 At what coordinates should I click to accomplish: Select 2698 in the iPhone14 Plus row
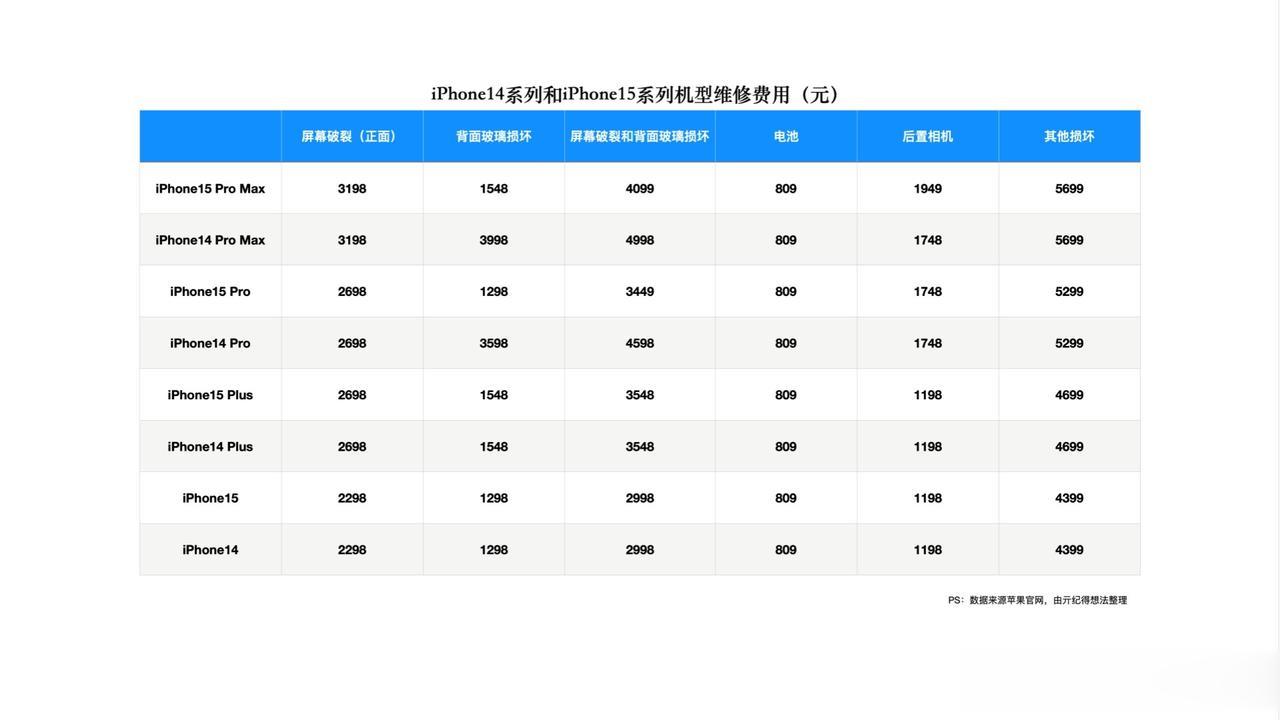coord(352,447)
